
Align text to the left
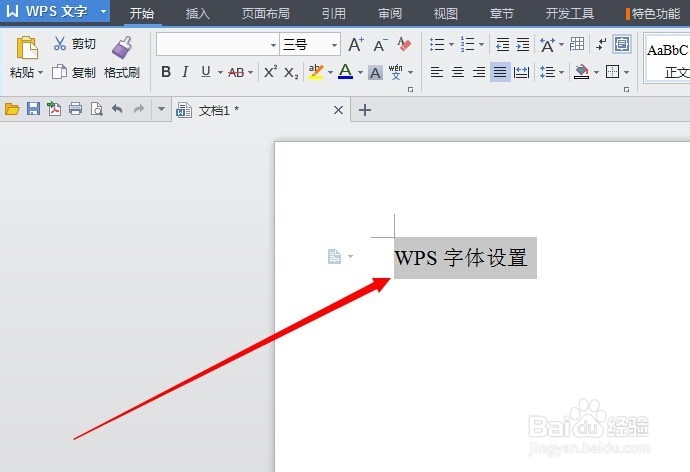pos(437,72)
